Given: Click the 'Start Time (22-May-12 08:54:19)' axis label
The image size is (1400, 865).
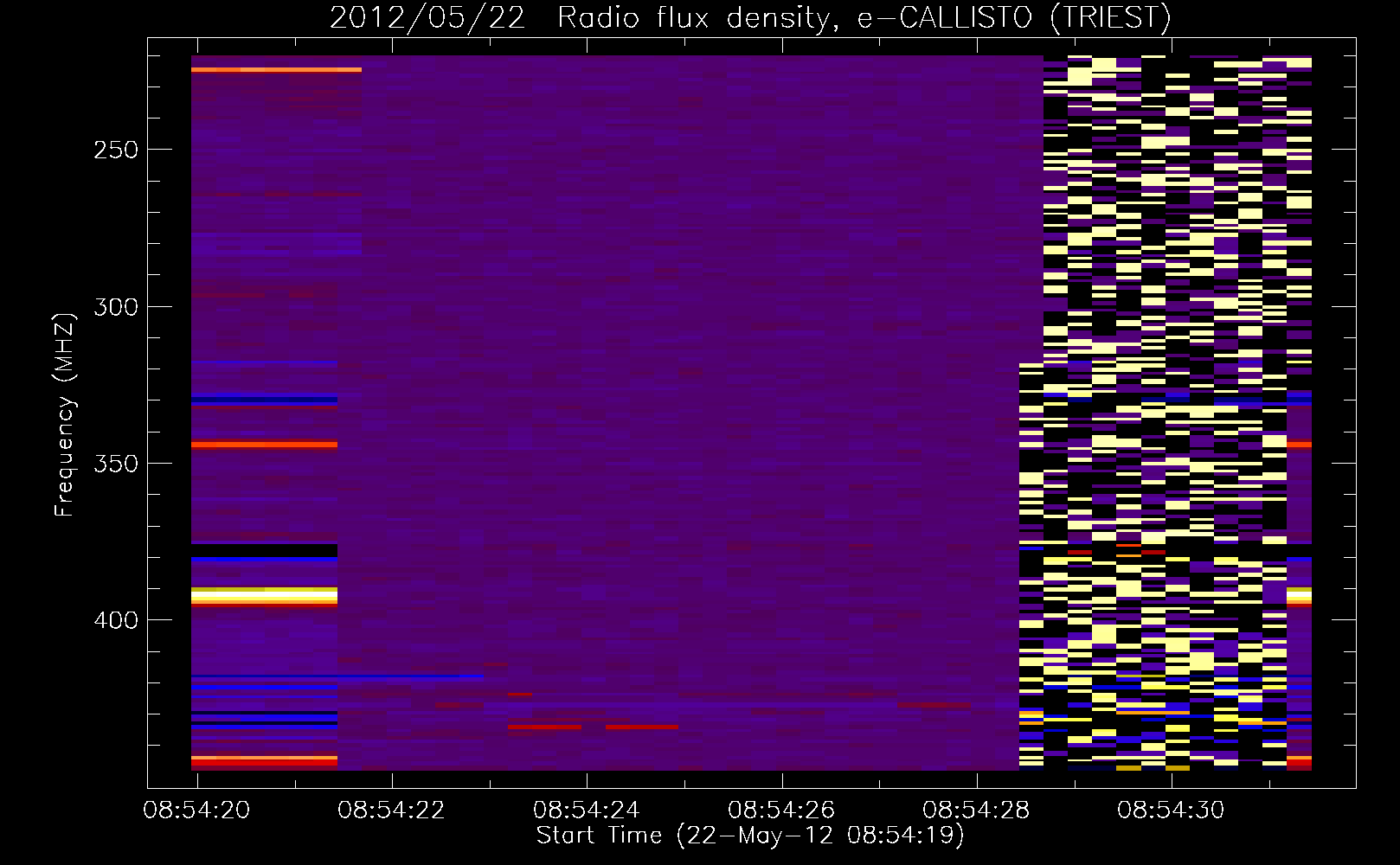Looking at the screenshot, I should pyautogui.click(x=750, y=836).
